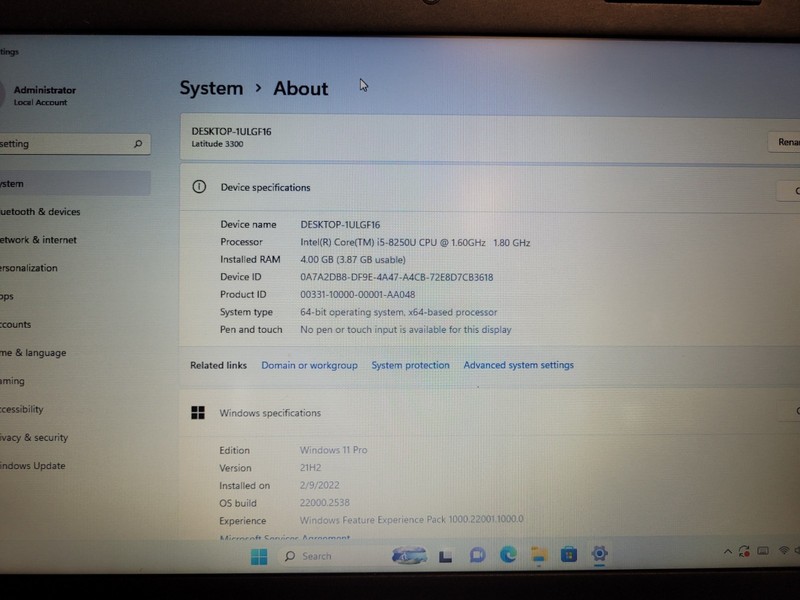Open the Wi-Fi network tray icon

(784, 551)
